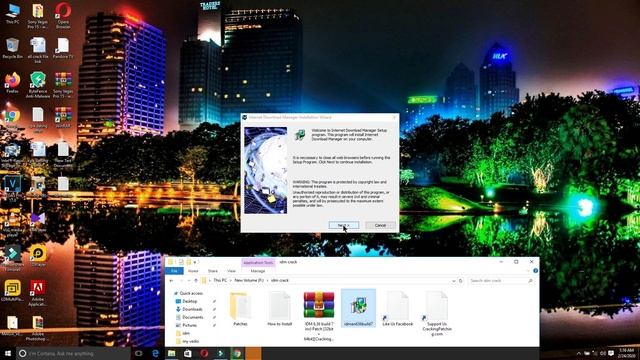This screenshot has width=640, height=360.
Task: Open Adobe Photoshop desktop shortcut
Action: [x=38, y=329]
